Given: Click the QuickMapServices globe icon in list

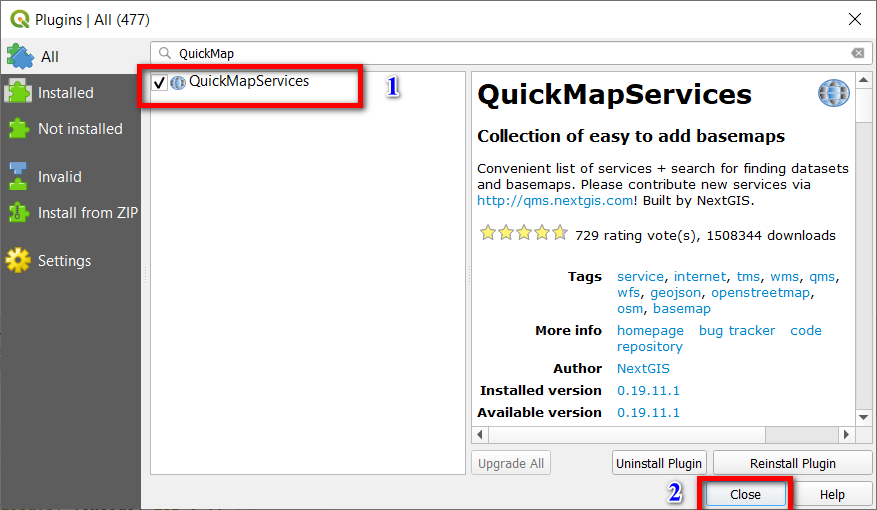Looking at the screenshot, I should point(178,83).
